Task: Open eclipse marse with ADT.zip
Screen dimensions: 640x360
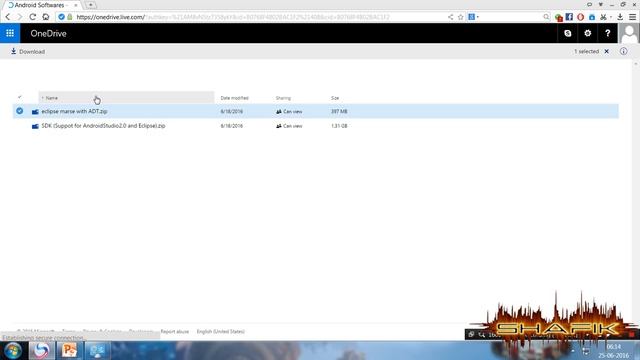Action: pos(74,111)
